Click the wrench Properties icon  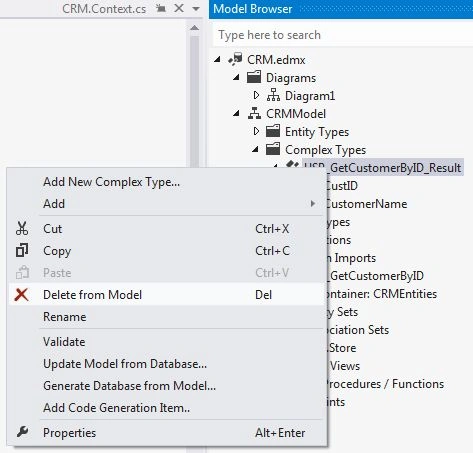[22, 432]
